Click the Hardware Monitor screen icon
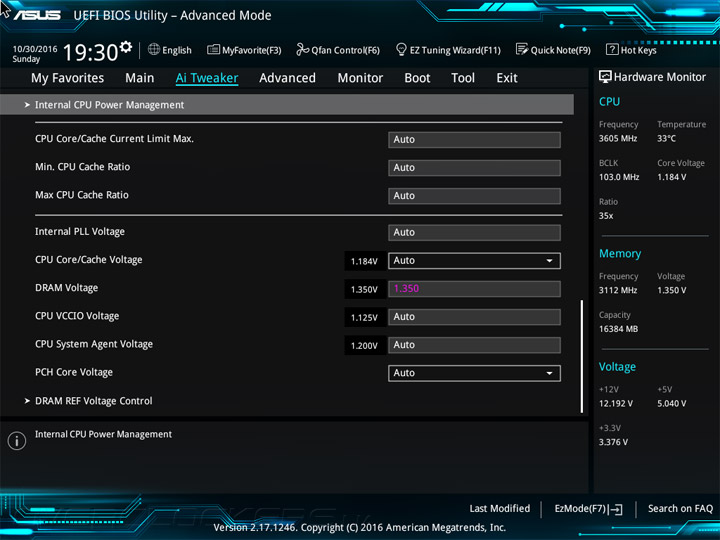This screenshot has width=720, height=540. tap(605, 77)
